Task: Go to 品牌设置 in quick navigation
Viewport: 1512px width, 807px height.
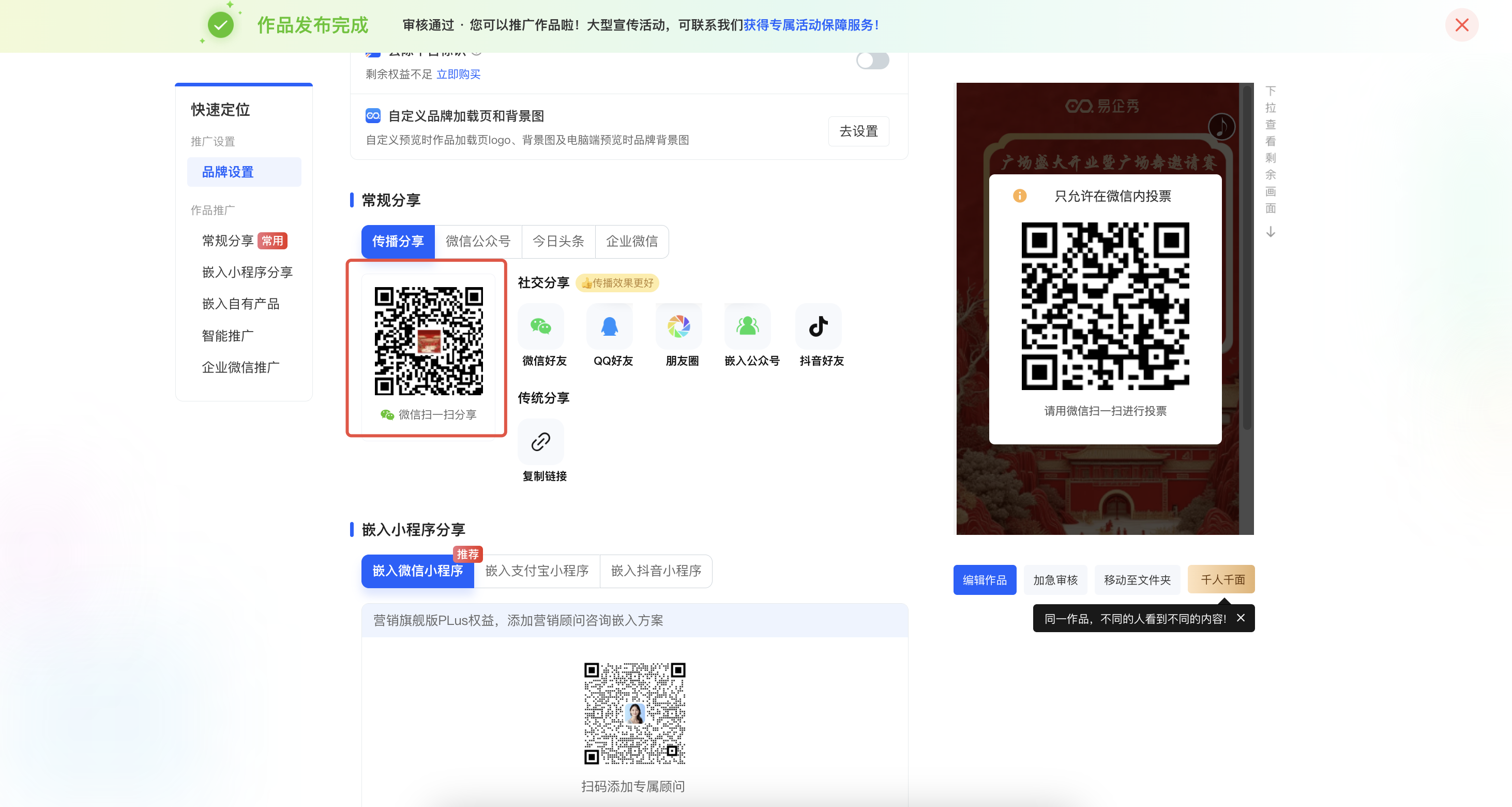Action: pos(244,172)
